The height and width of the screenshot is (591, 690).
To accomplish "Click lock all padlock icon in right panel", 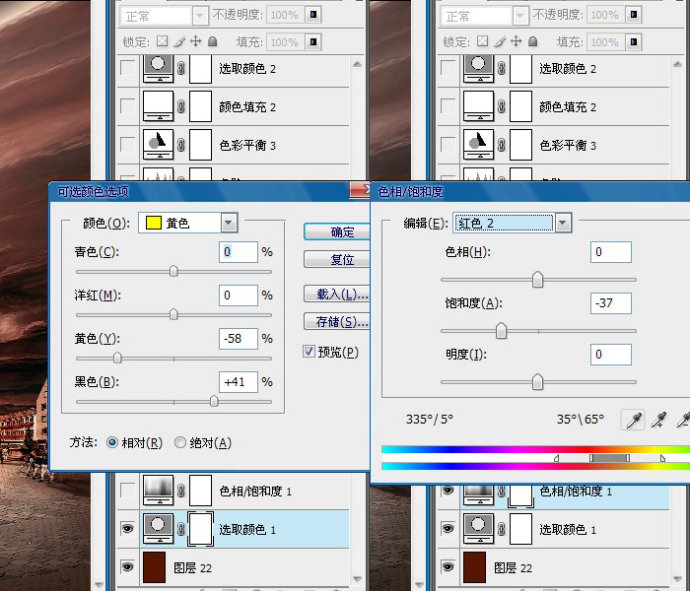I will click(x=533, y=41).
